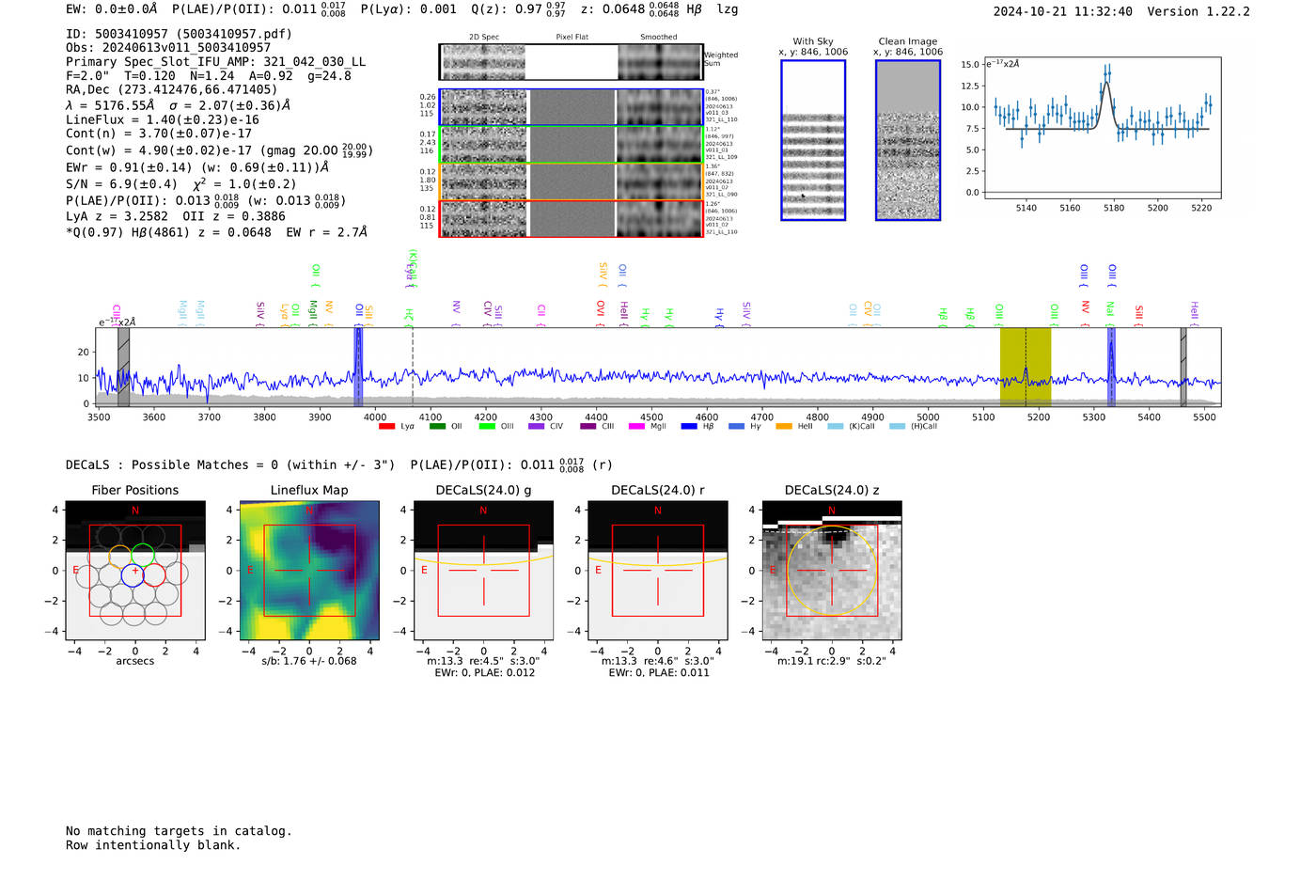
Task: Click the 'No matching targets in catalog.' text
Action: tap(179, 831)
